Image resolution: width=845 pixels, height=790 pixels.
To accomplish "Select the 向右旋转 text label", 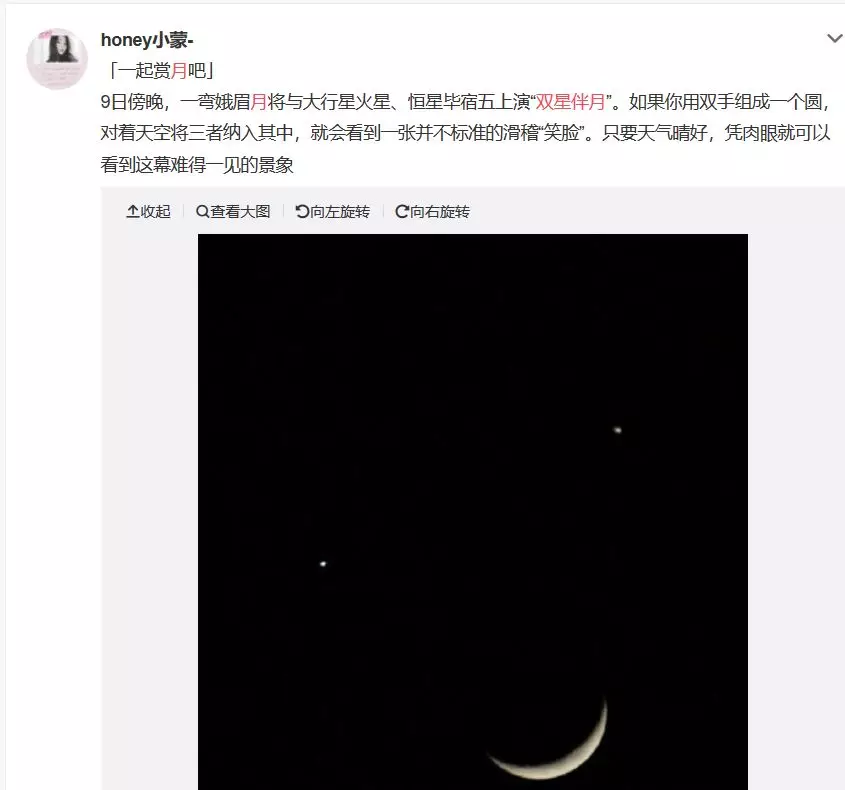I will tap(440, 212).
